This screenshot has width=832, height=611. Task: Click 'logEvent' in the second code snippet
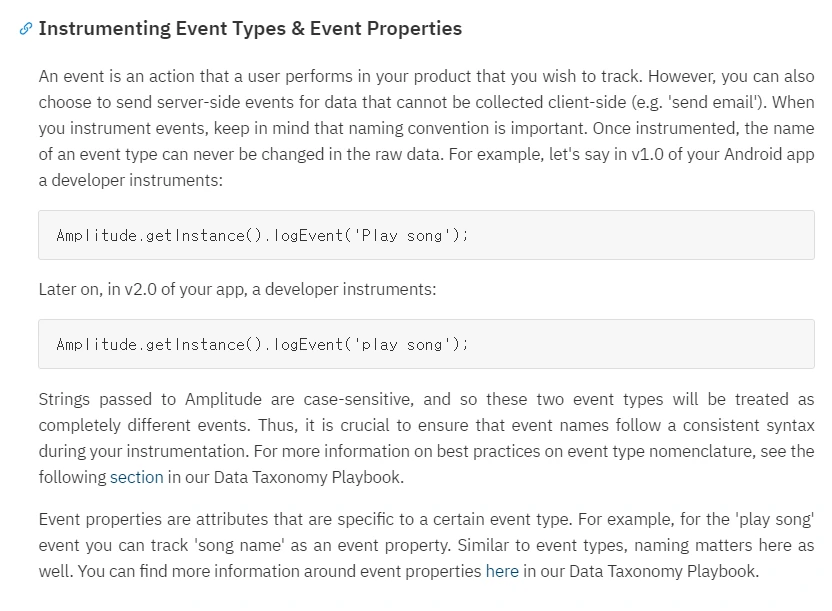(307, 344)
